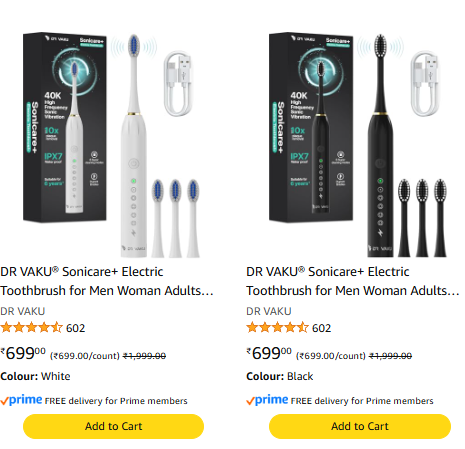The width and height of the screenshot is (465, 449).
Task: Click the prime logo under the white toothbrush
Action: coord(21,400)
